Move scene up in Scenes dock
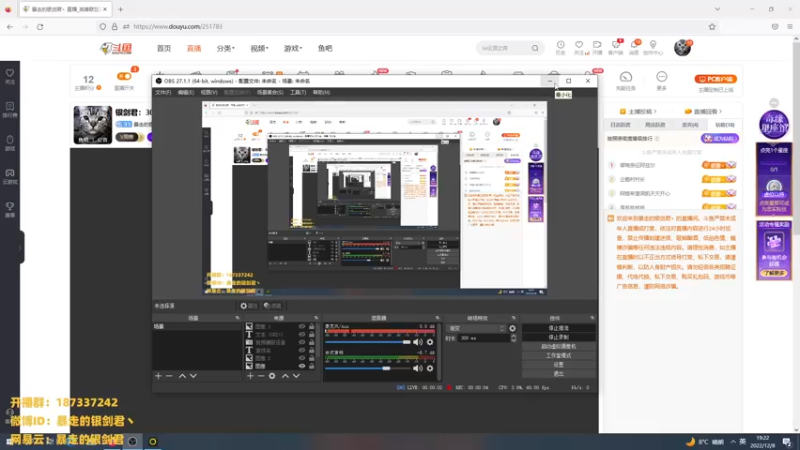800x450 pixels. point(182,376)
